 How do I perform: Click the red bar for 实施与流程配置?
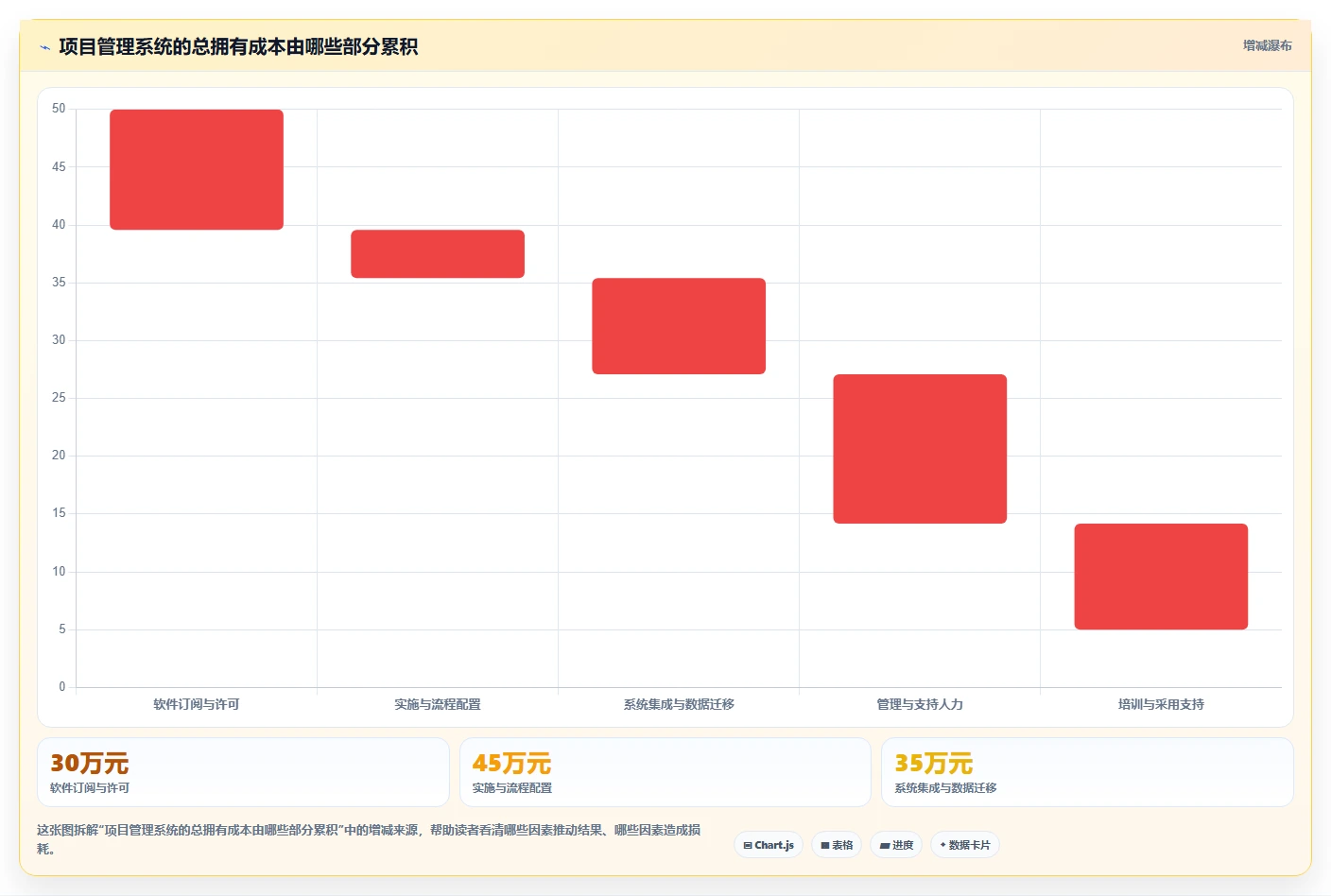(x=438, y=253)
